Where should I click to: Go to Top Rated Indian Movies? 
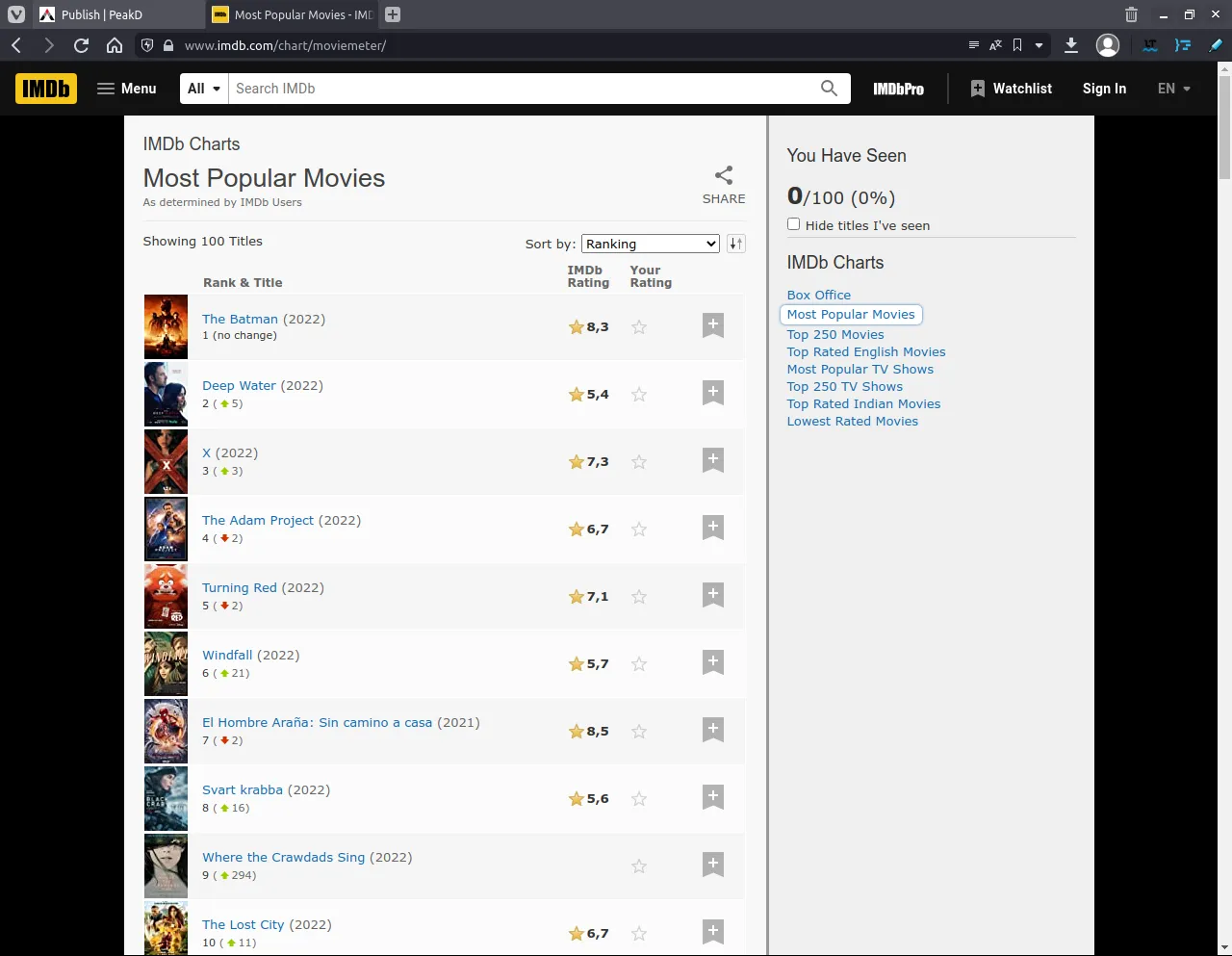863,404
